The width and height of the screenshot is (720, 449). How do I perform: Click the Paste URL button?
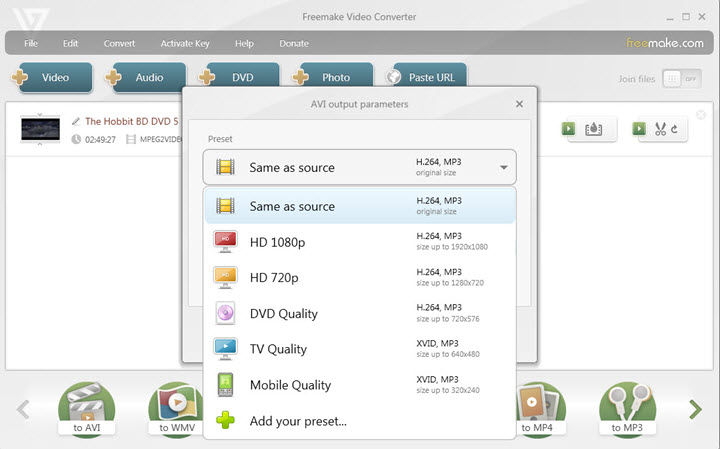pyautogui.click(x=430, y=76)
